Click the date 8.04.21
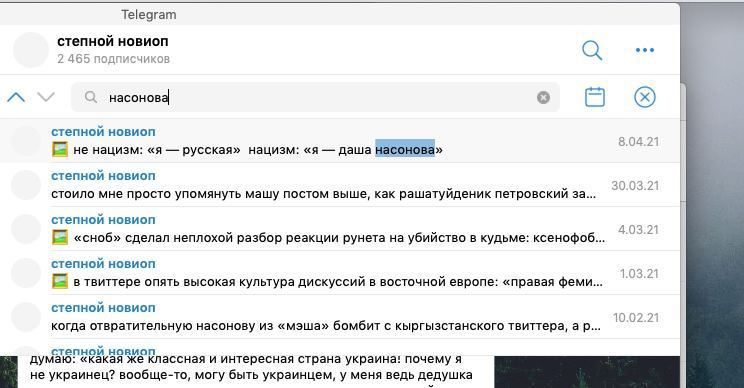Image resolution: width=744 pixels, height=388 pixels. point(638,142)
